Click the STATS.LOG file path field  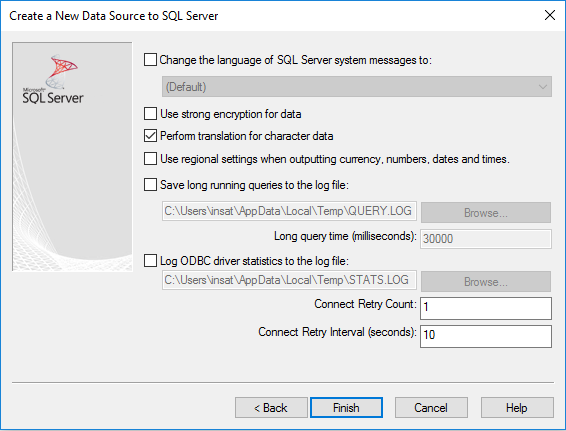[x=289, y=280]
